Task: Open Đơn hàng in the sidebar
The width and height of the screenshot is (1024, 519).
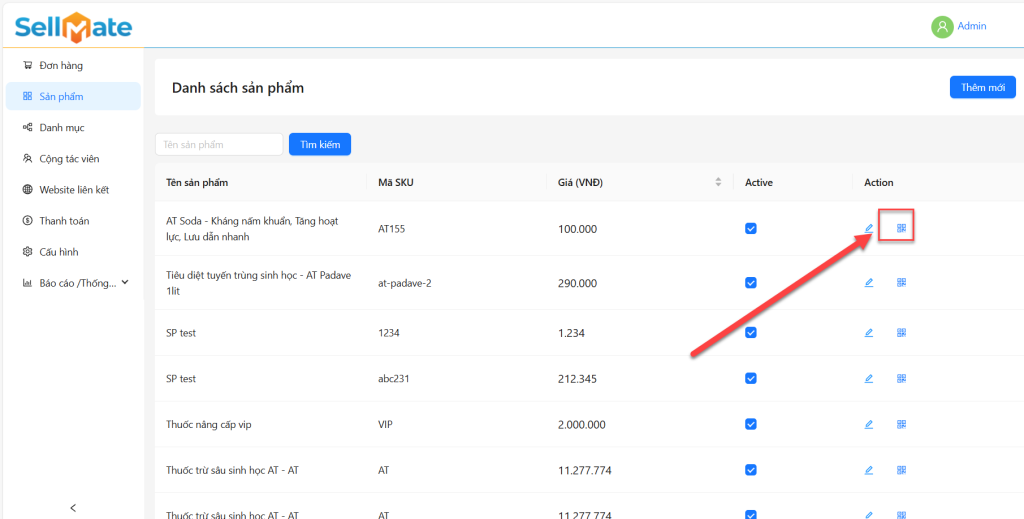Action: (61, 66)
